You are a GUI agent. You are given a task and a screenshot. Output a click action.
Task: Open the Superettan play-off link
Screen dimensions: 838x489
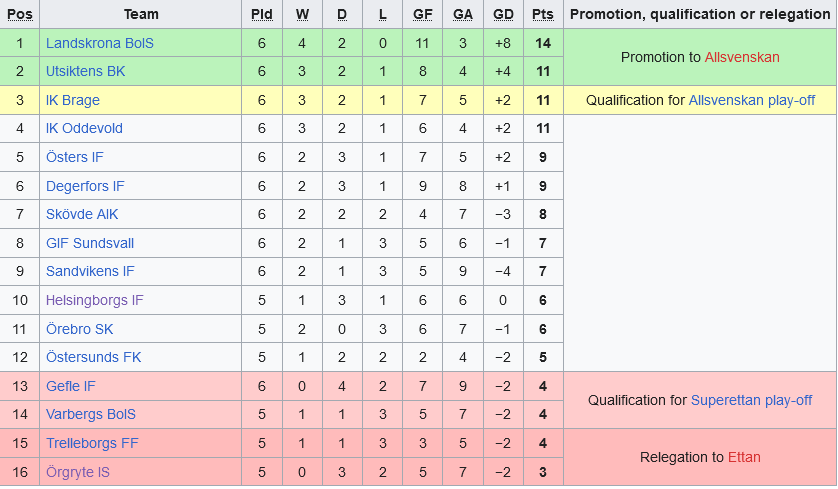tap(751, 400)
